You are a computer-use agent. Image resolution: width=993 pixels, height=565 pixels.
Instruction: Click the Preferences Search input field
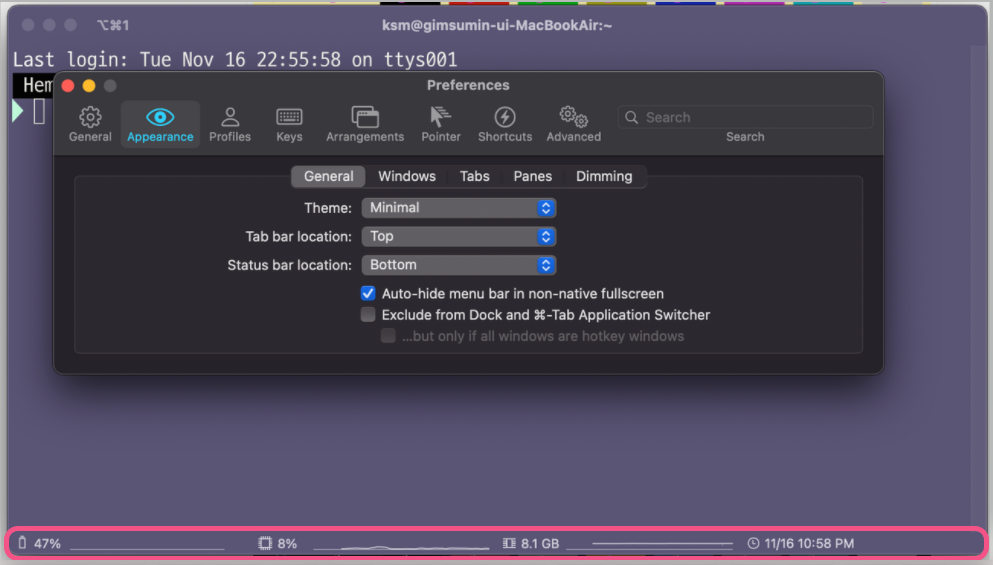coord(745,117)
